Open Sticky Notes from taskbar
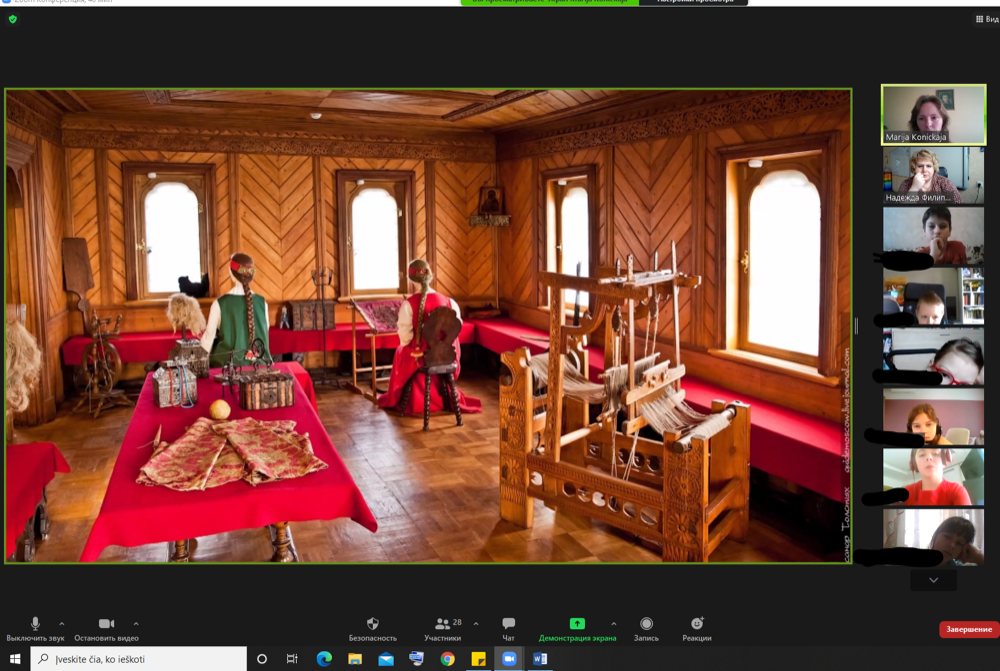This screenshot has height=671, width=1000. pyautogui.click(x=478, y=659)
